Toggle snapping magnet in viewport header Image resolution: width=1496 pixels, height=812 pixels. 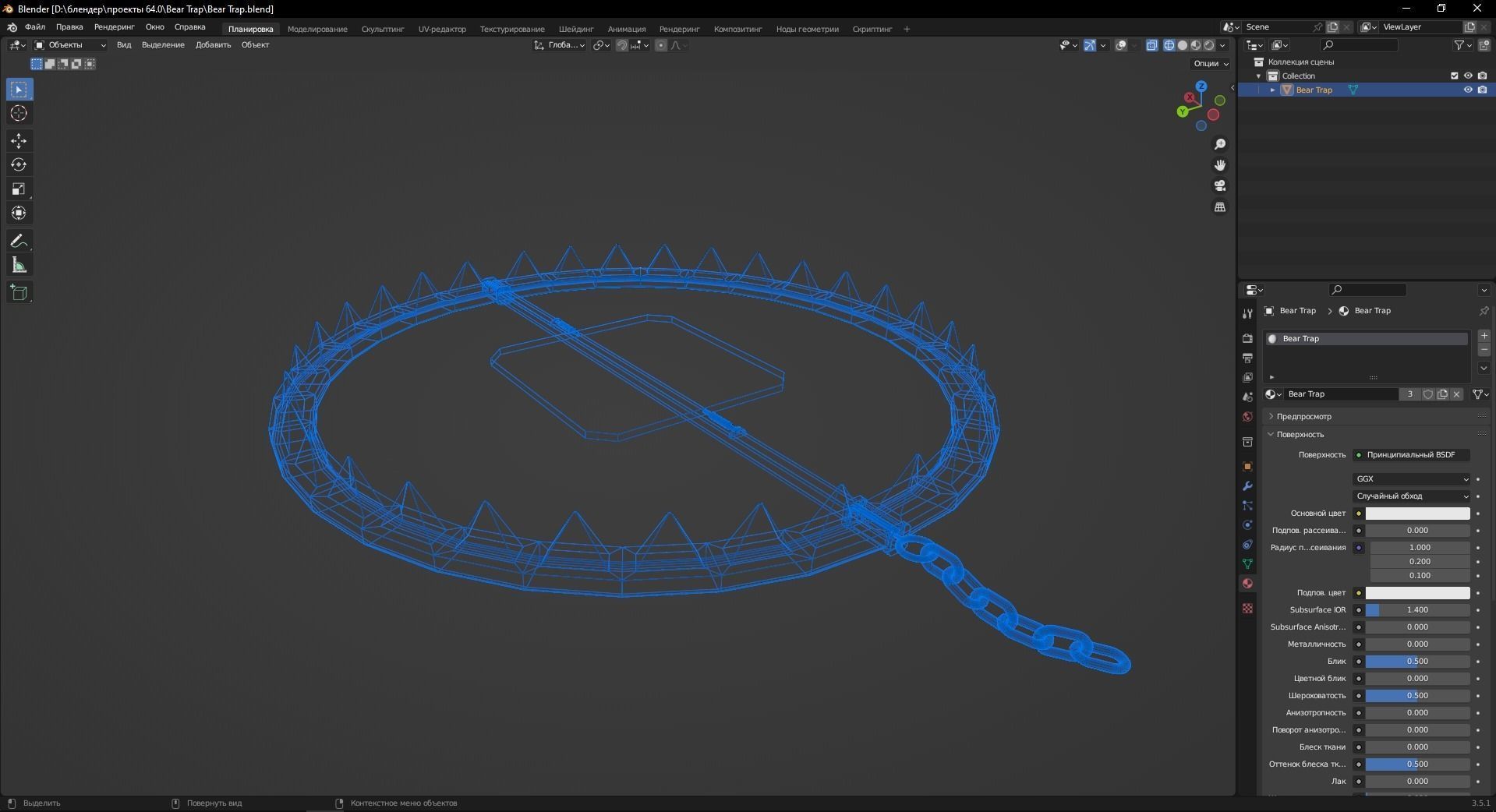622,45
